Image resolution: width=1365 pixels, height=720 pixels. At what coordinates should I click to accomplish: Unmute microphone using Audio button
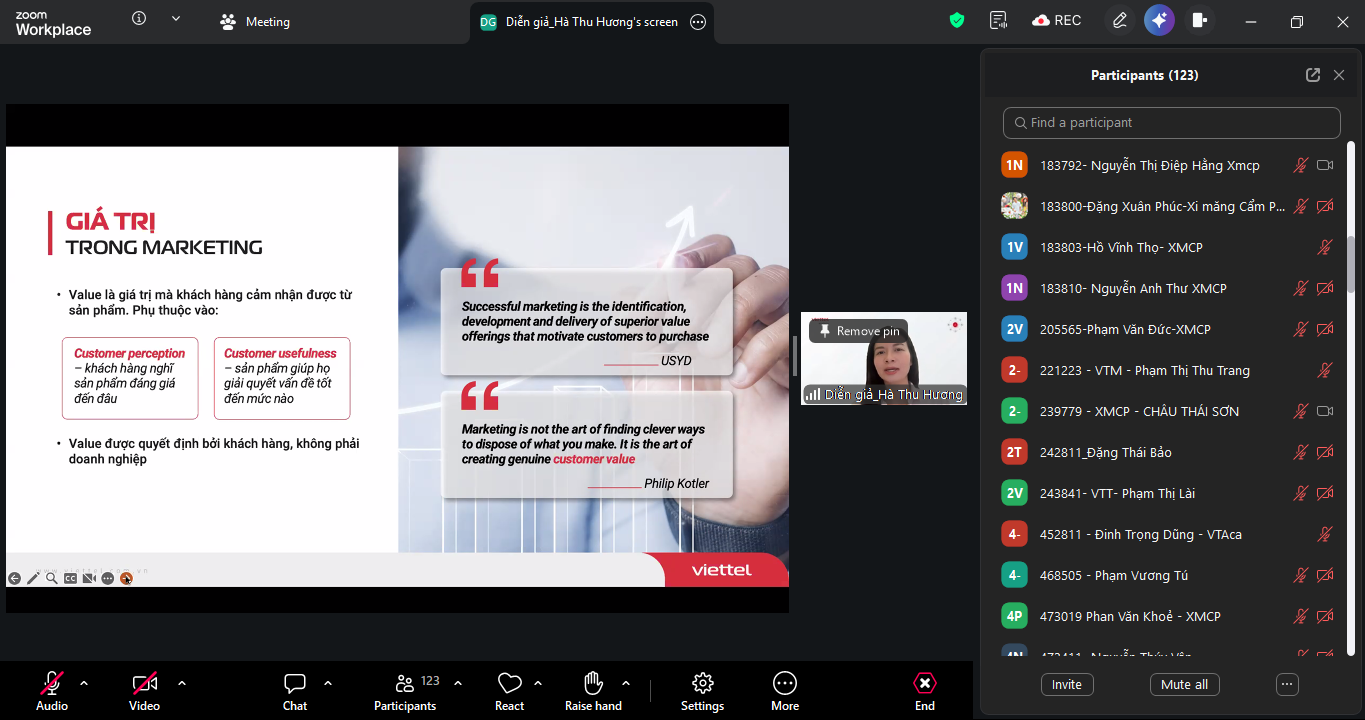click(52, 684)
